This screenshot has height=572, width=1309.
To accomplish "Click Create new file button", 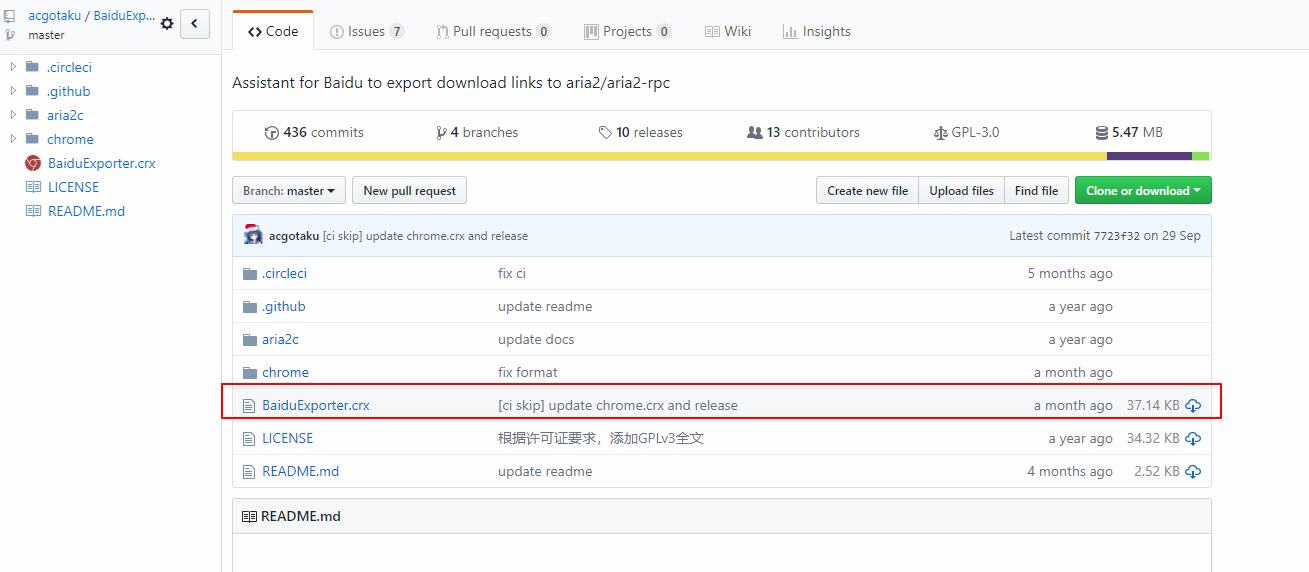I will click(867, 190).
